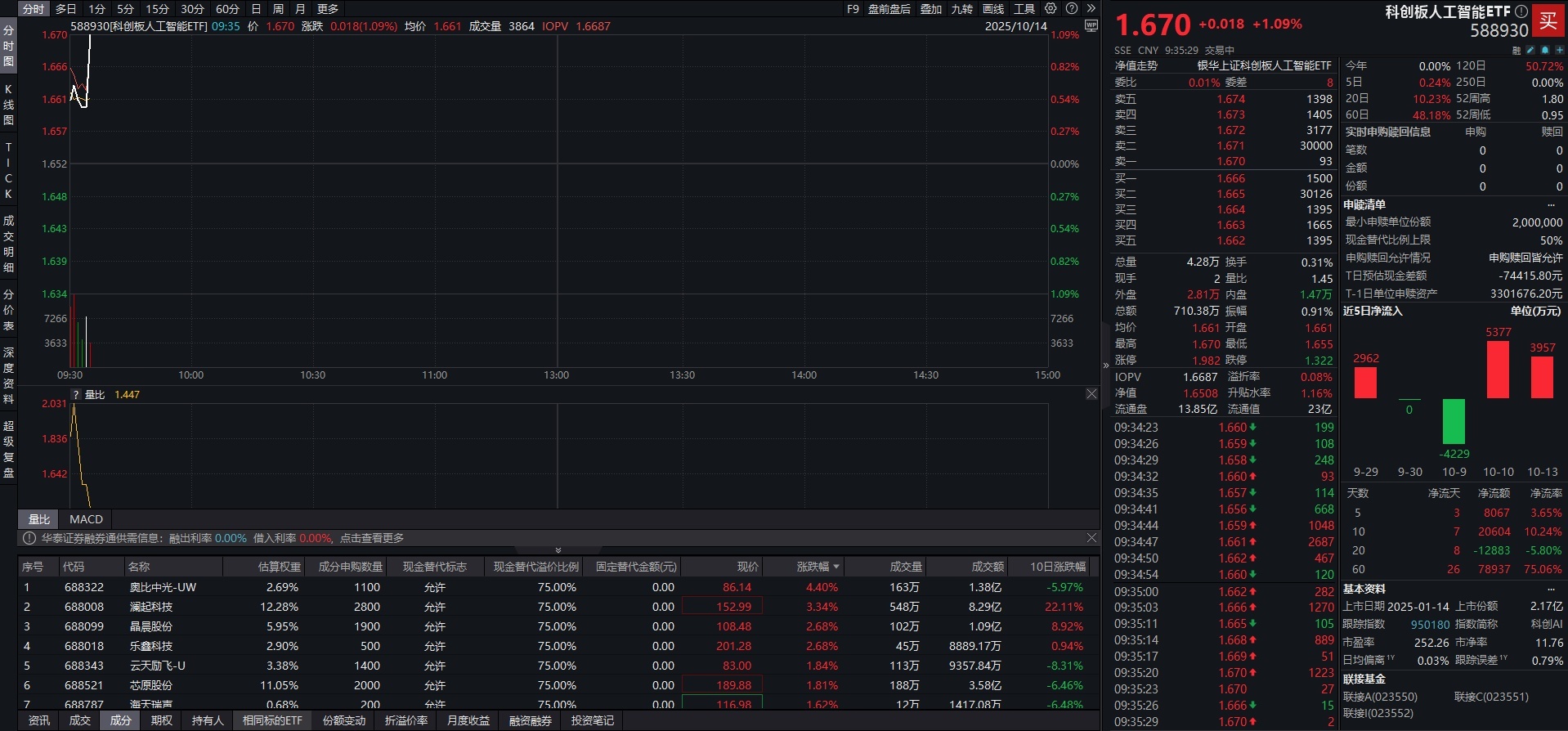1568x731 pixels.
Task: Click the double-arrow expand toolbar icon
Action: point(1091,8)
